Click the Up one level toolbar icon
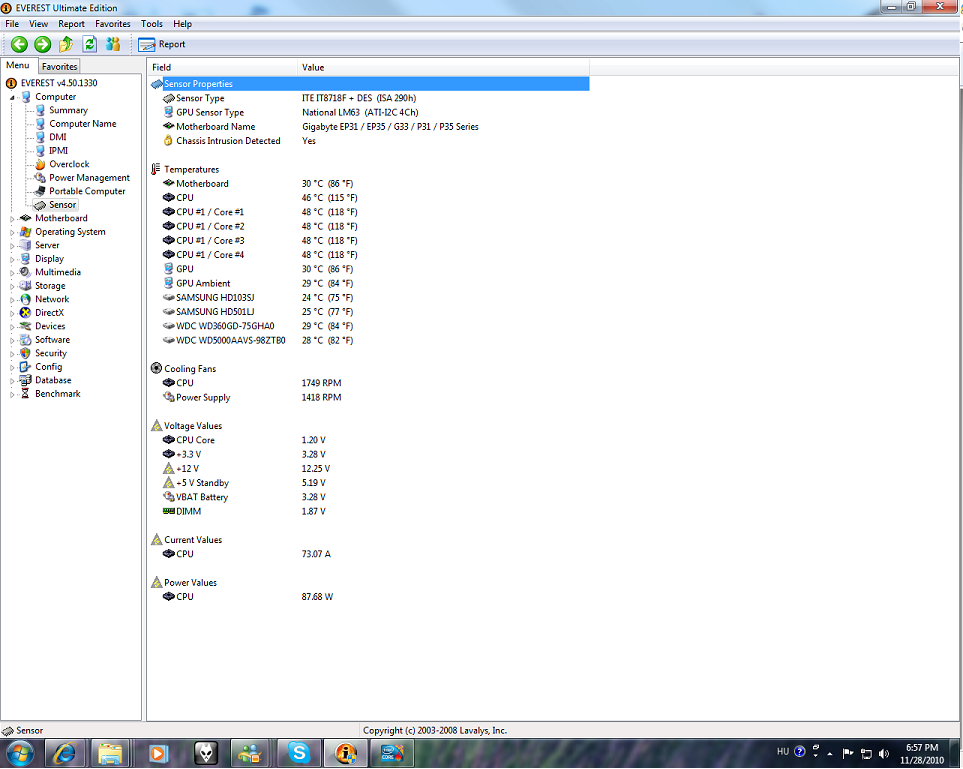Viewport: 963px width, 769px height. point(66,44)
